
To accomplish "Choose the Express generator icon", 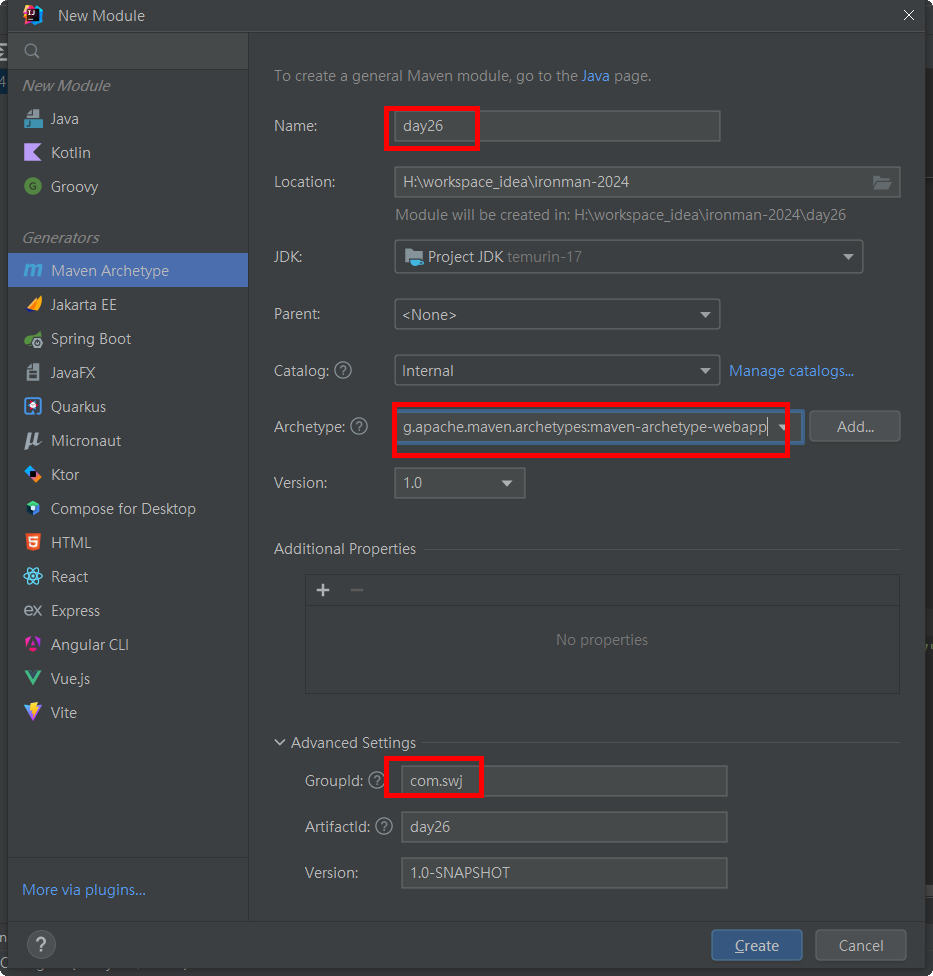I will (33, 610).
